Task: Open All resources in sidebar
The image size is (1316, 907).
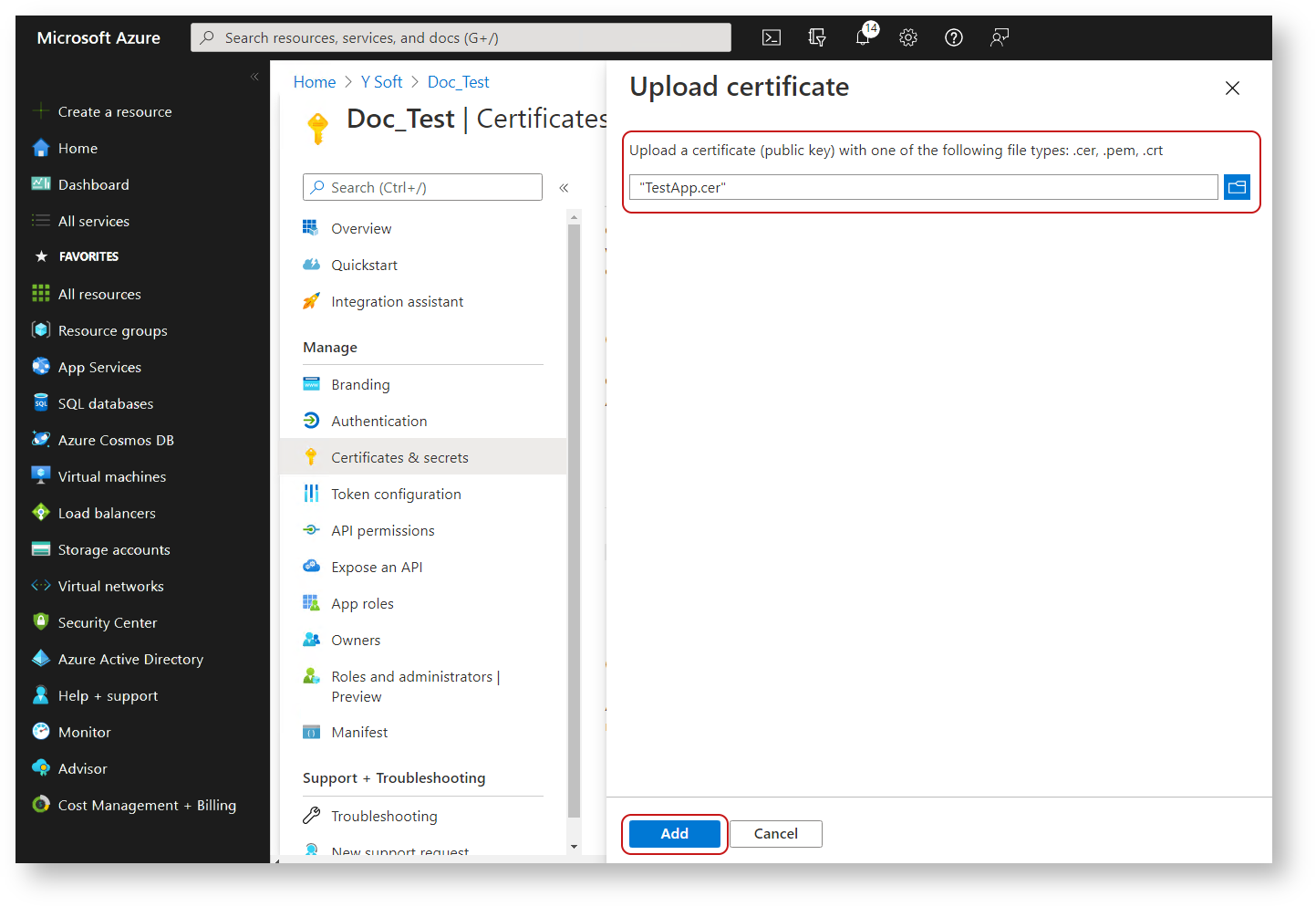Action: (x=99, y=294)
